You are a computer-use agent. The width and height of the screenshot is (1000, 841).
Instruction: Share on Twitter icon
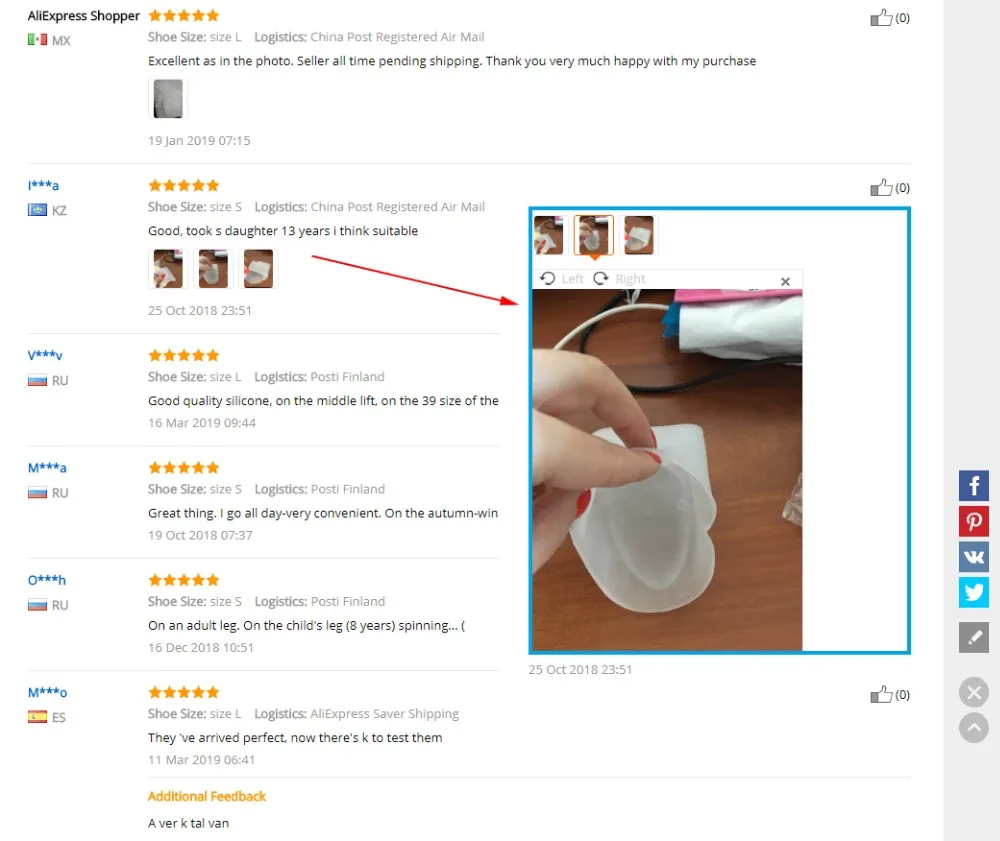[x=973, y=593]
